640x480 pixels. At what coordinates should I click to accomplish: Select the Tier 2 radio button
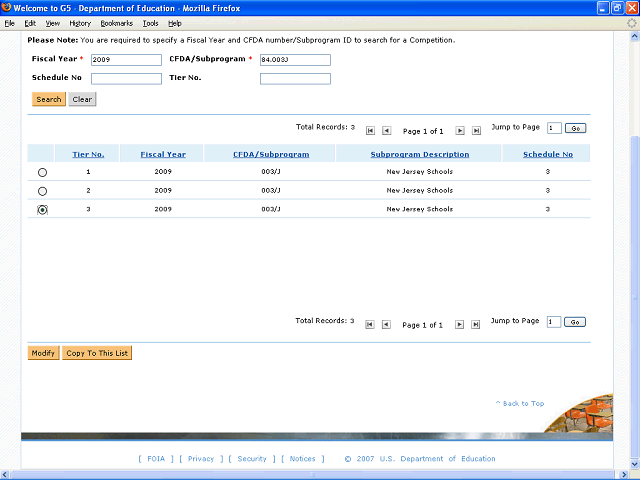click(x=42, y=191)
